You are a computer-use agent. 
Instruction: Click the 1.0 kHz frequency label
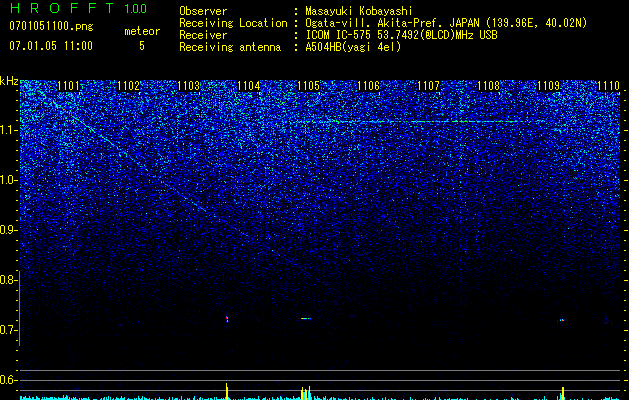point(8,180)
